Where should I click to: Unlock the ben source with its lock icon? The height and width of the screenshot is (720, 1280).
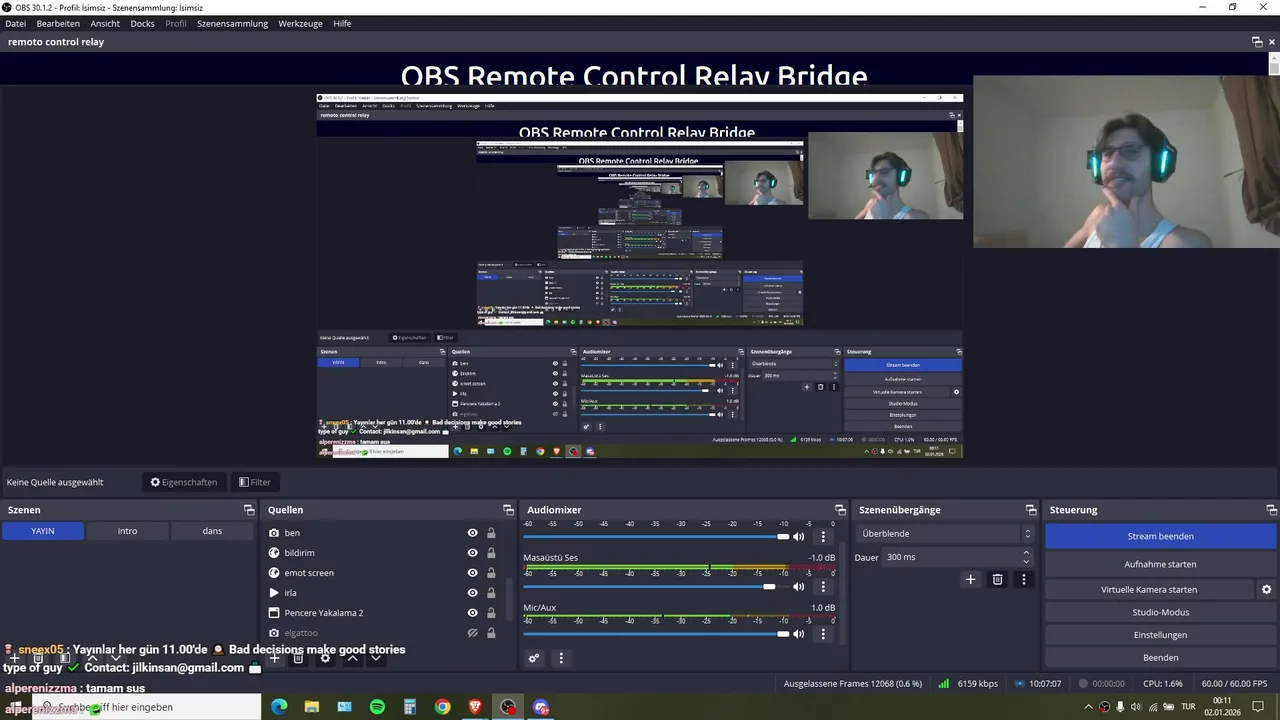coord(491,533)
